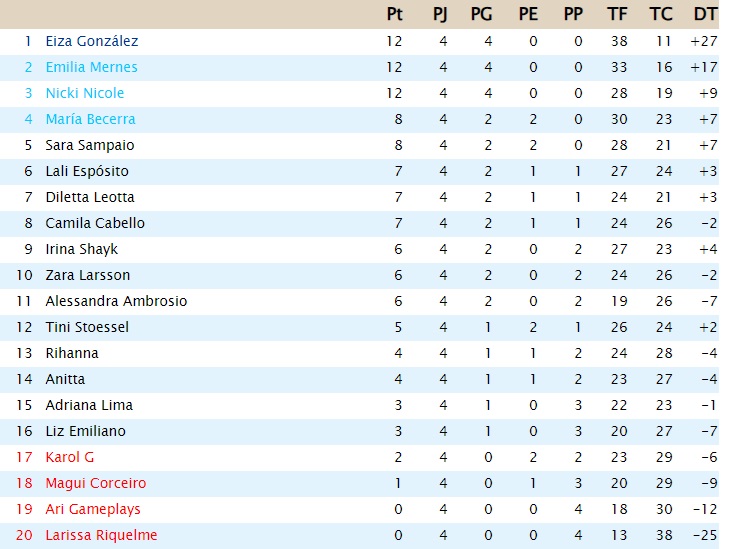Viewport: 729px width, 549px height.
Task: Click Tini Stoessel name
Action: (x=87, y=328)
